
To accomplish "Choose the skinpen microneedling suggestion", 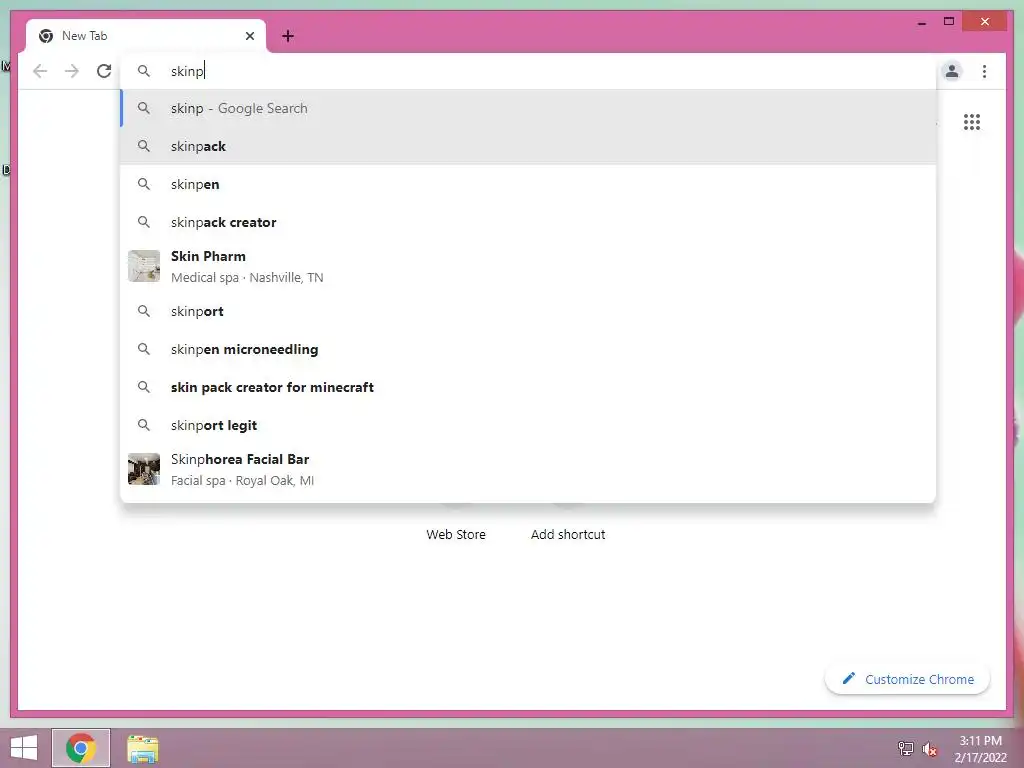I will pyautogui.click(x=528, y=349).
